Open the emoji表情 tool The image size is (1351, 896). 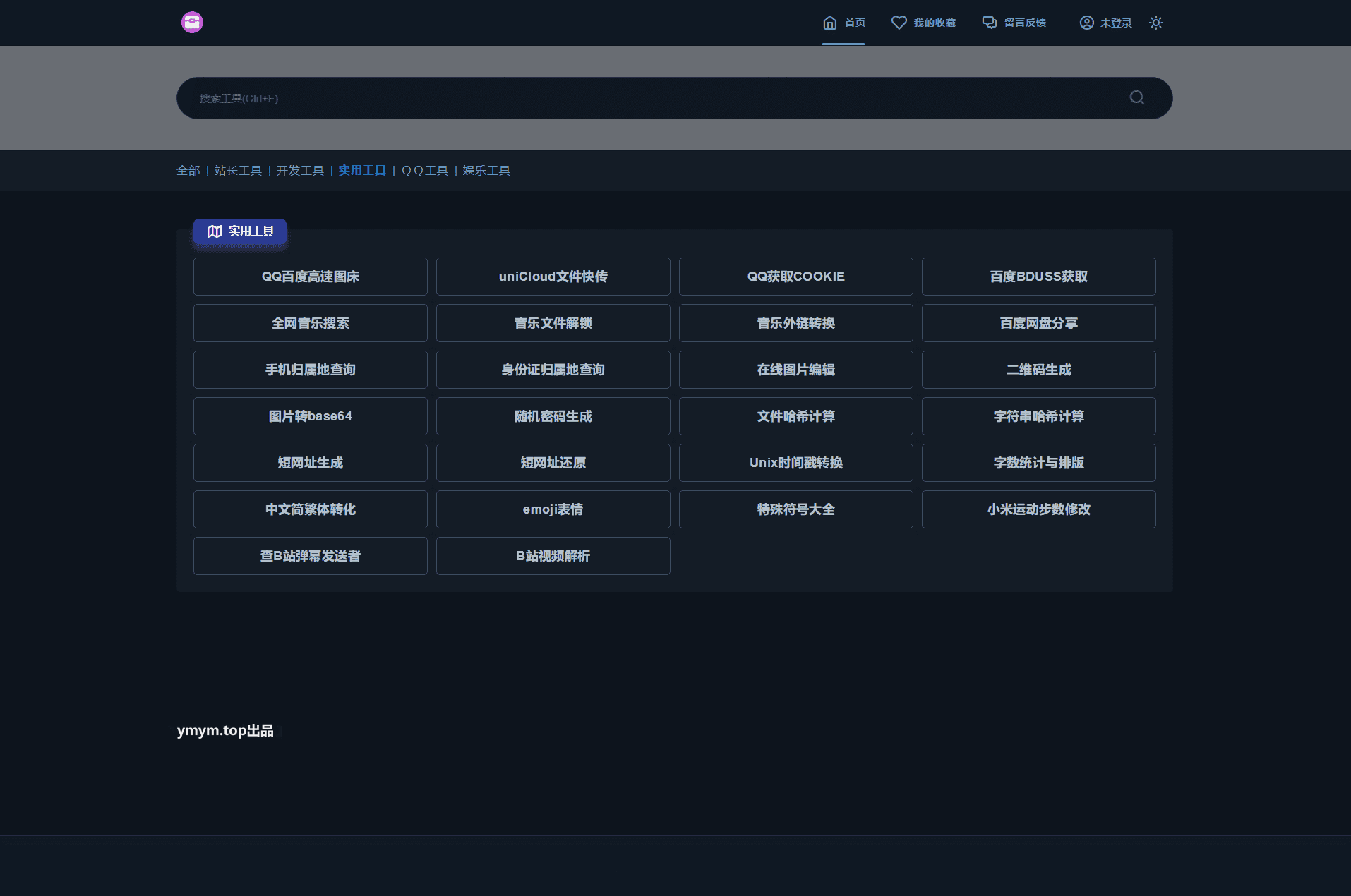553,509
